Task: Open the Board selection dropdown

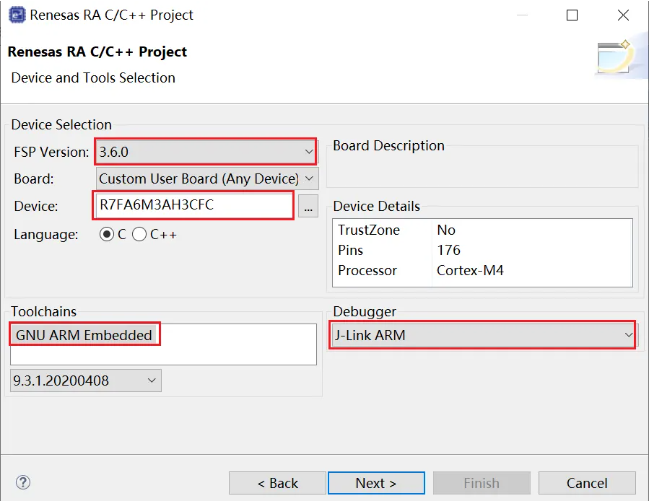Action: 207,178
